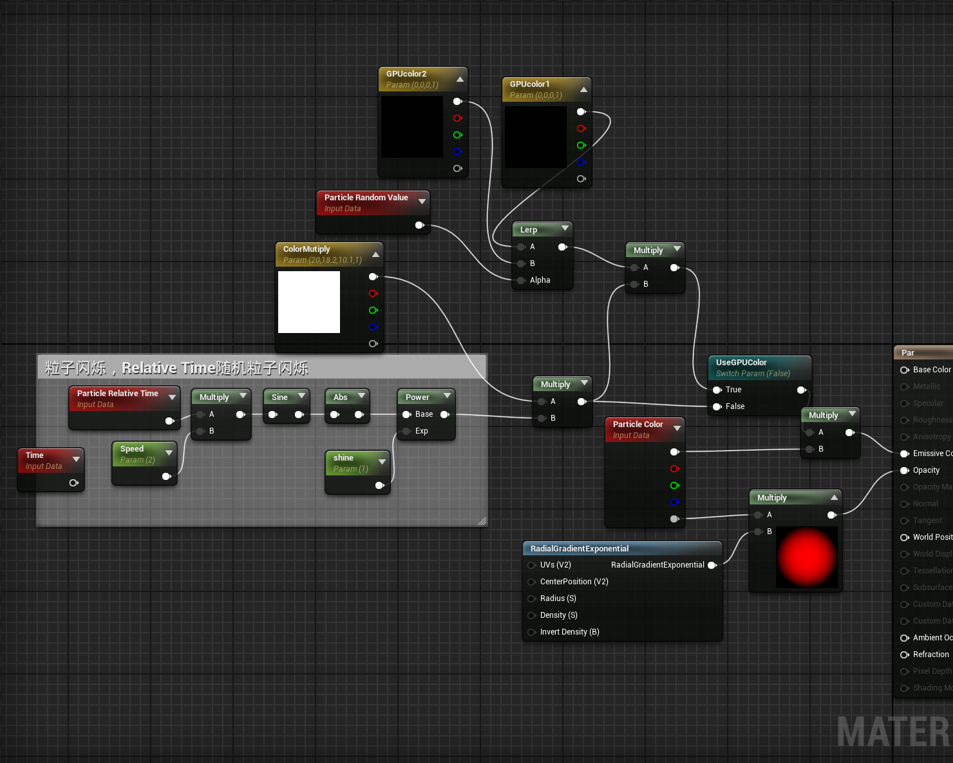Click the white ColorMutiply color preview
This screenshot has width=953, height=763.
(x=309, y=302)
